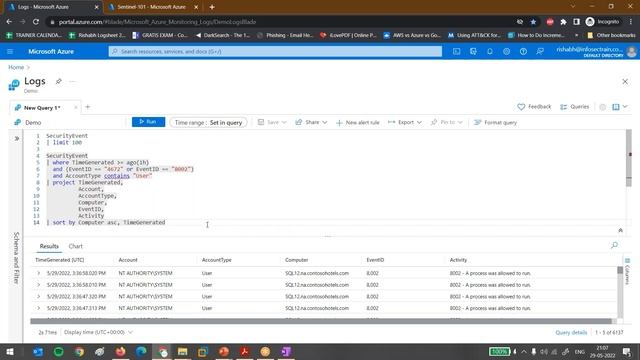Expand the Schema and Filter panel
The width and height of the screenshot is (640, 360).
coord(17,138)
